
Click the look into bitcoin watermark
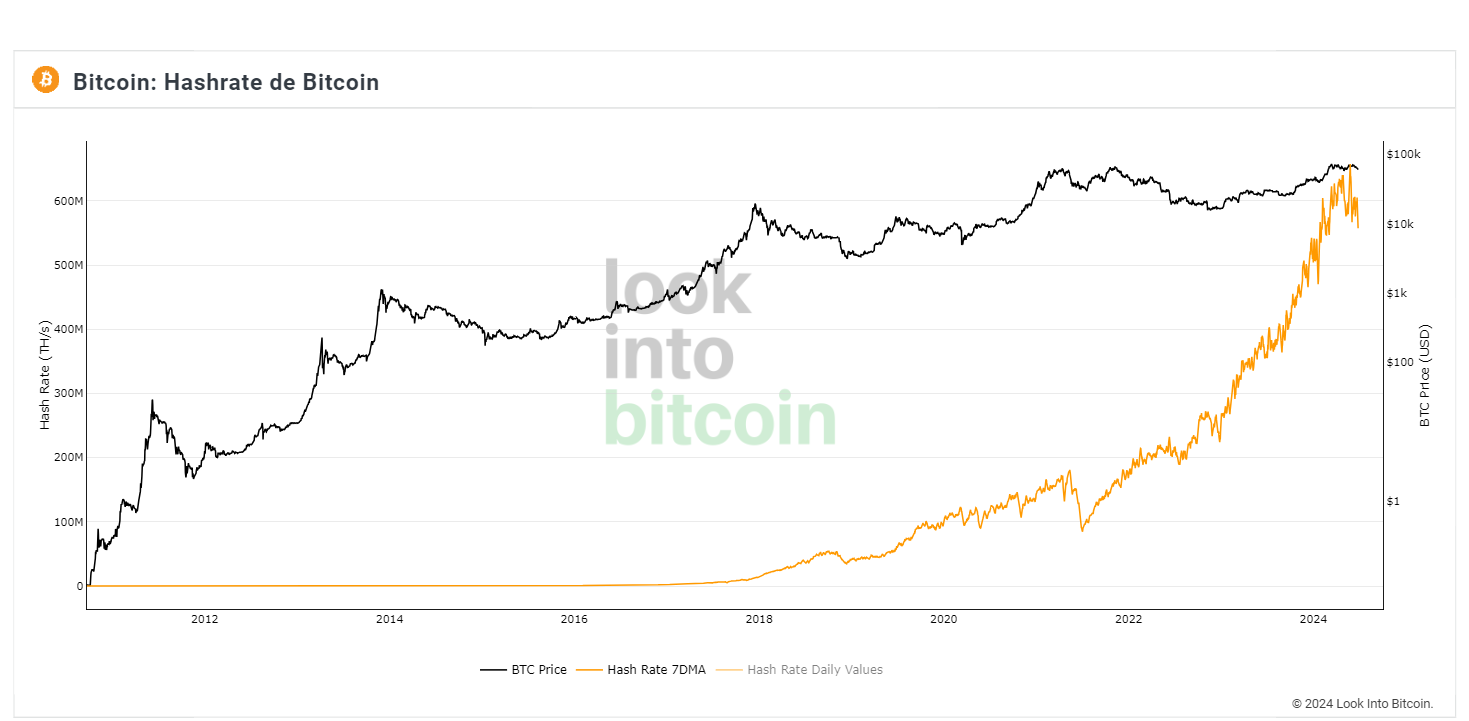tap(719, 352)
